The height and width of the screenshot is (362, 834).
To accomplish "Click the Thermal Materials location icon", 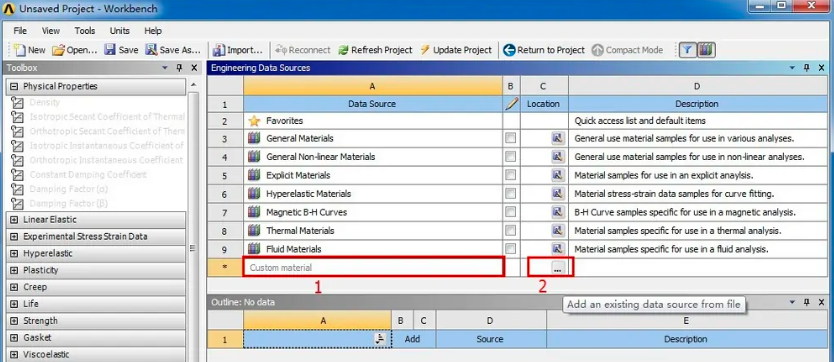I will 557,231.
